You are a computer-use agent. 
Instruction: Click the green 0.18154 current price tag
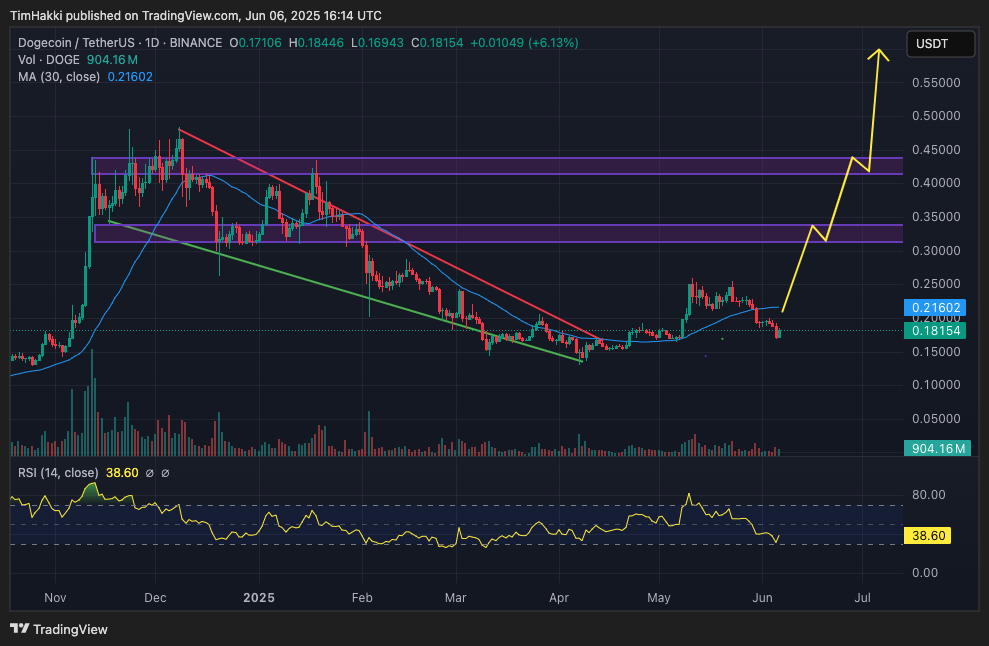point(933,331)
